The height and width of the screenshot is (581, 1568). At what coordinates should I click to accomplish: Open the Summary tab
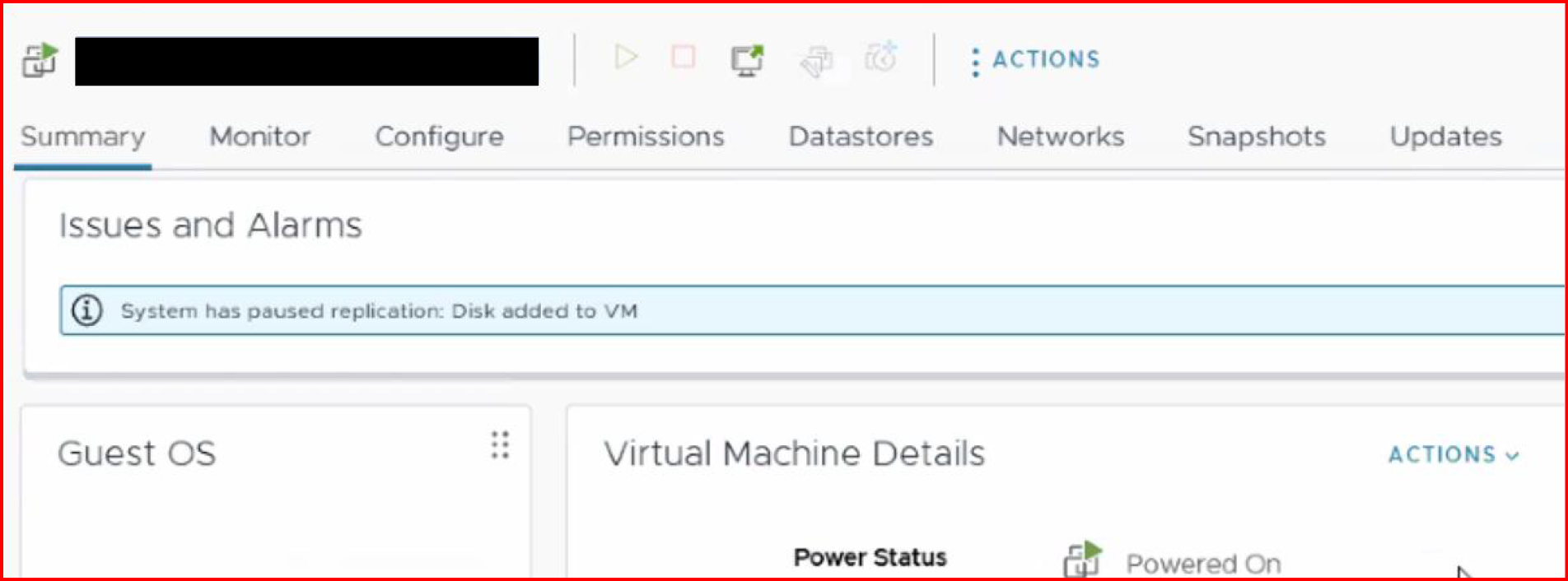point(82,137)
